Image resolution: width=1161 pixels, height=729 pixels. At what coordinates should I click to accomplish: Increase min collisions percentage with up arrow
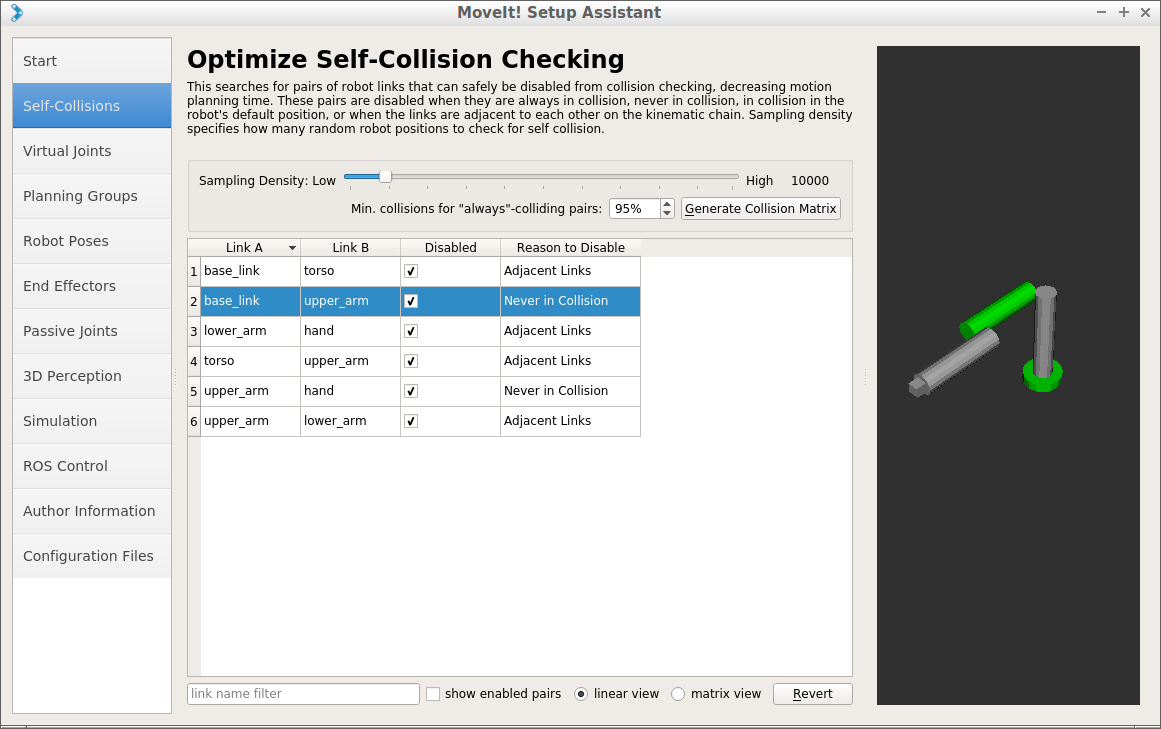pyautogui.click(x=667, y=204)
